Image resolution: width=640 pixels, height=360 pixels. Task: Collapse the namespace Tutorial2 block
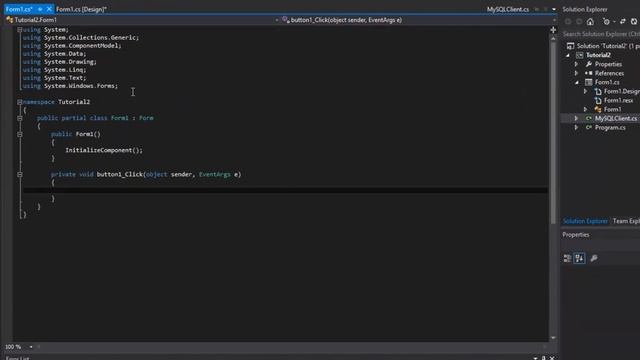20,102
